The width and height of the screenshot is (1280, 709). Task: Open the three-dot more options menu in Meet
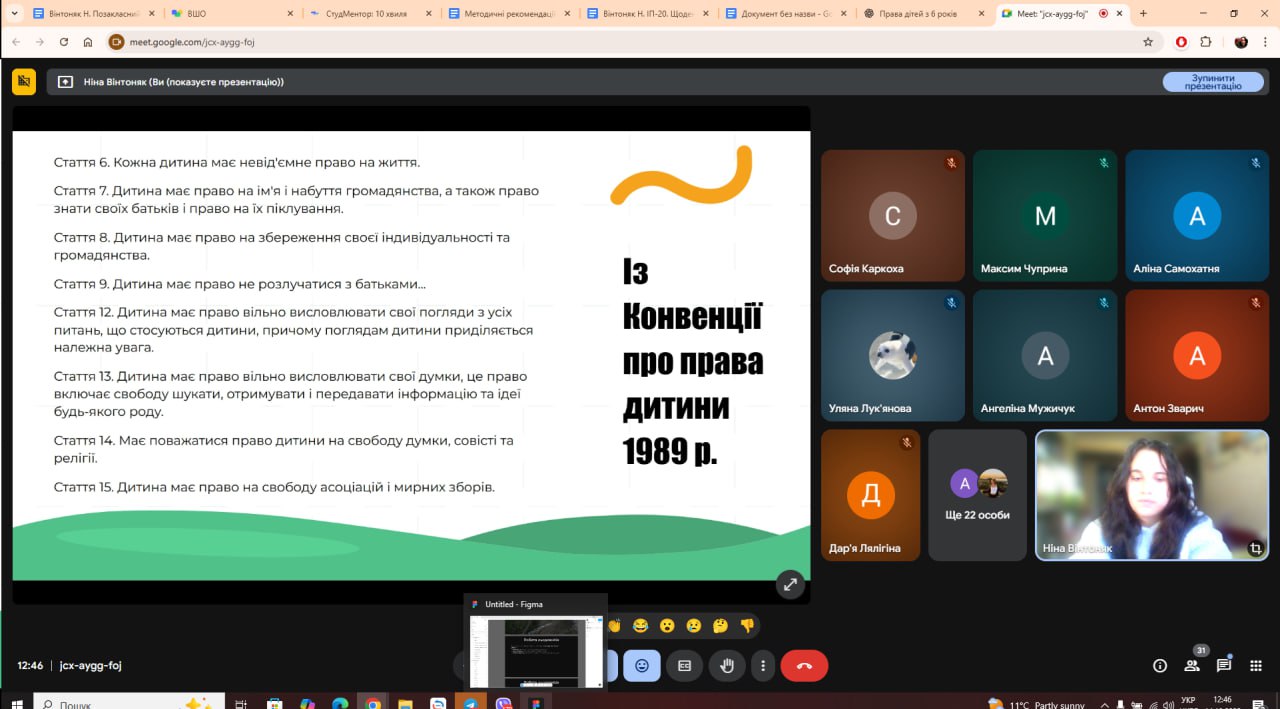[763, 665]
